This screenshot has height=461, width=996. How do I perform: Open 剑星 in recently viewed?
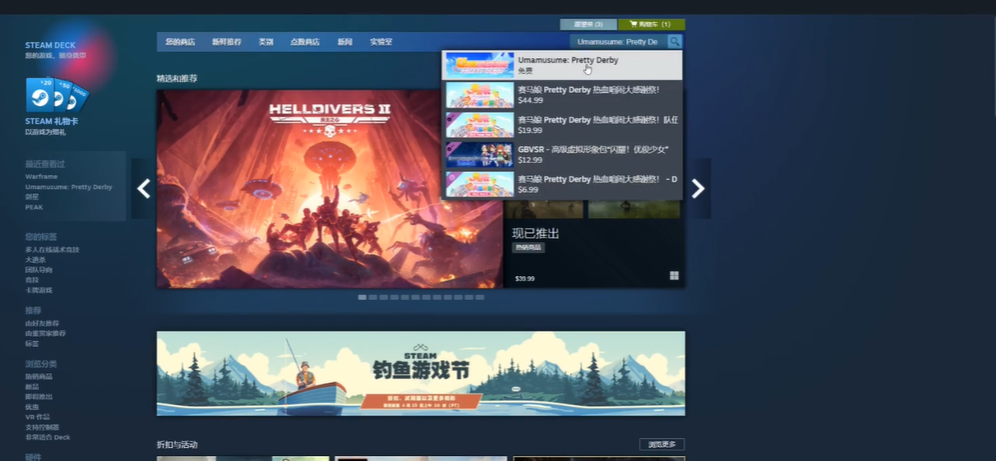(x=32, y=197)
